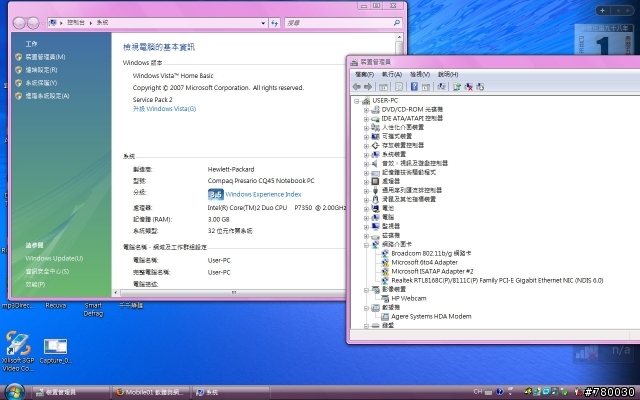Select Microsoft 6to4 Adapter row
This screenshot has width=640, height=400.
424,262
